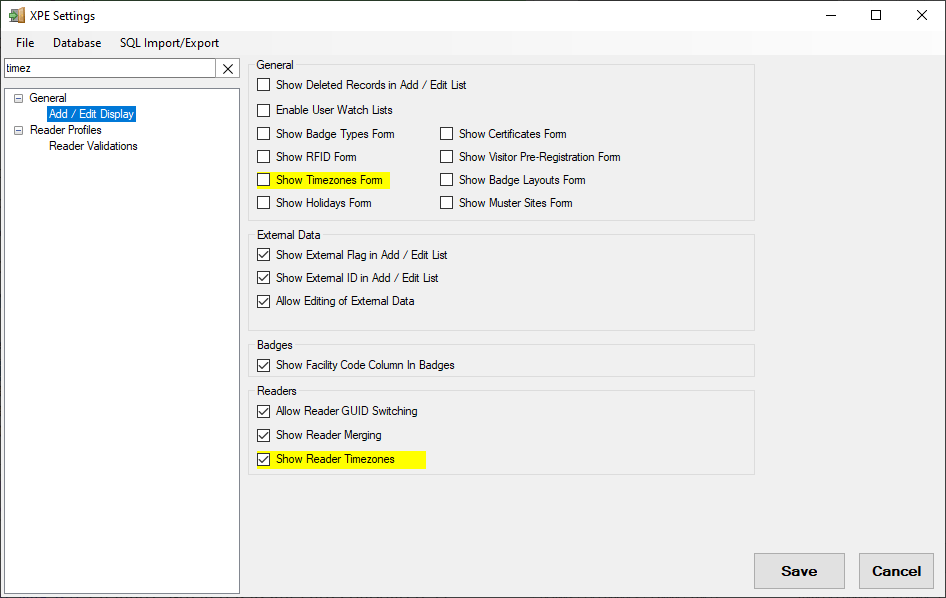Toggle Show Muster Sites Form checkbox
Viewport: 946px width, 598px height.
click(x=447, y=203)
